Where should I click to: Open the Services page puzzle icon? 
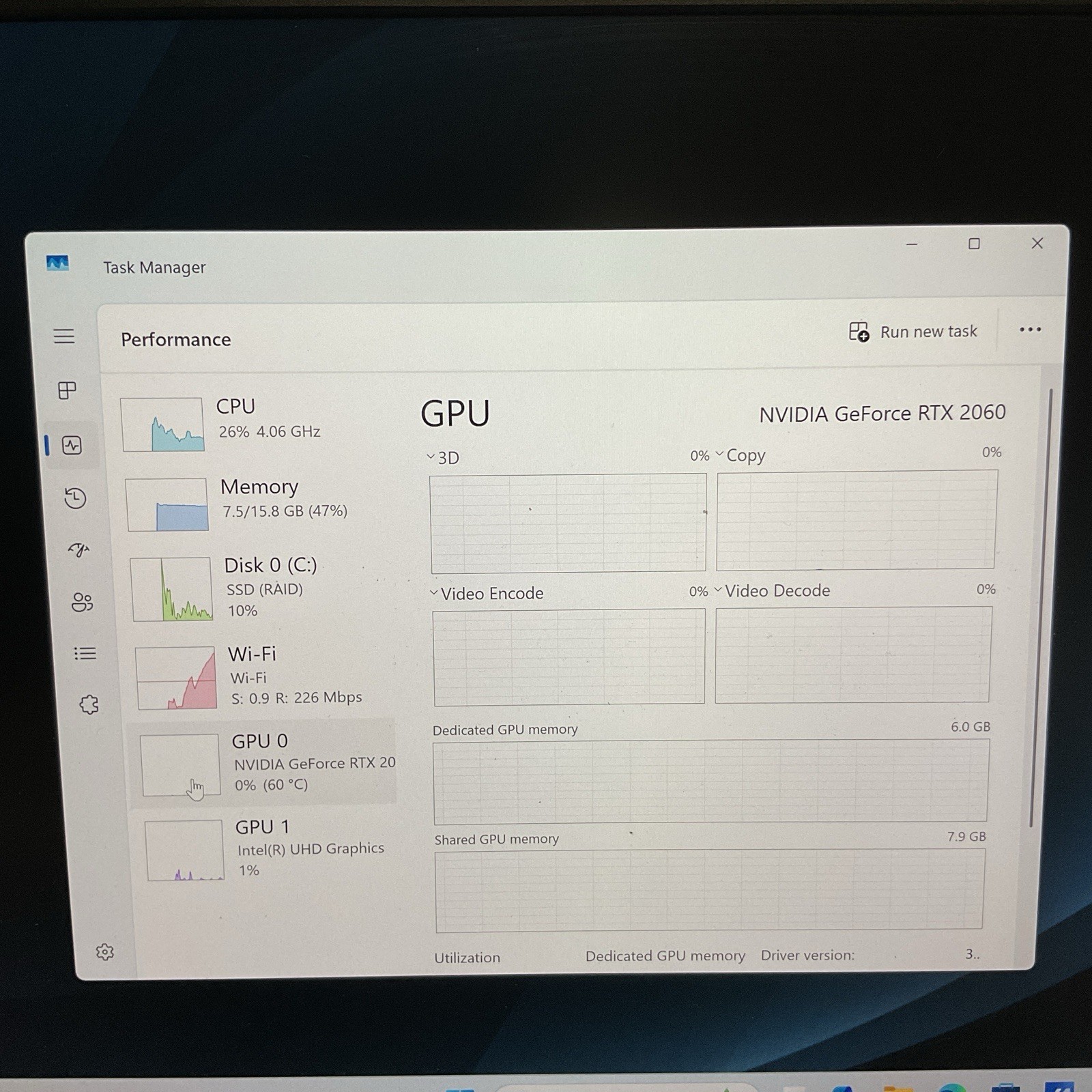[x=89, y=704]
